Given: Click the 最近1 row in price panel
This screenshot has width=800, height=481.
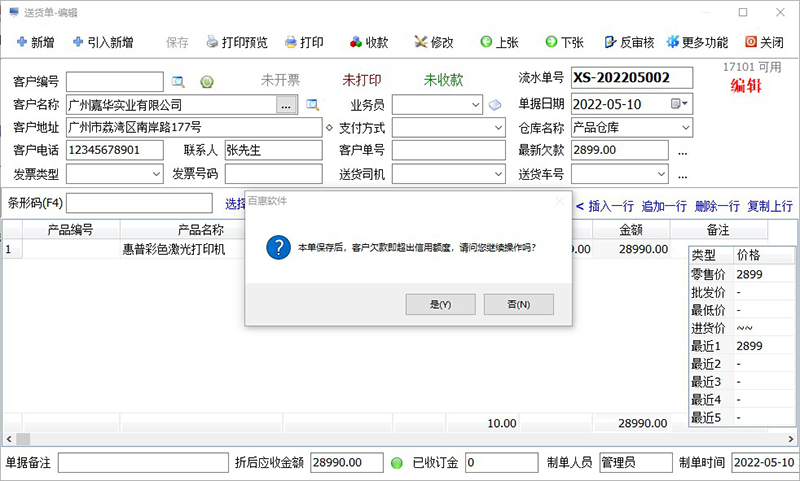Looking at the screenshot, I should tap(741, 346).
